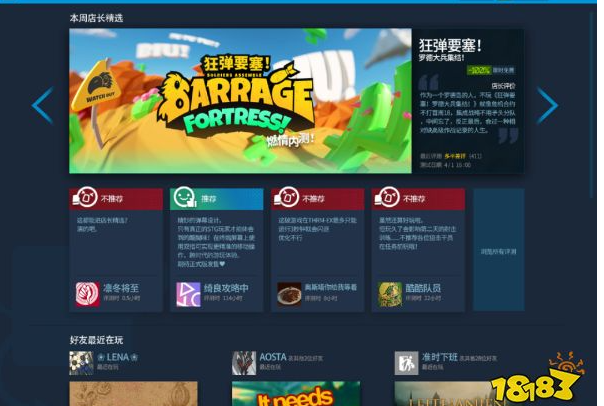The width and height of the screenshot is (604, 406).
Task: Open friend name LENA
Action: point(117,357)
